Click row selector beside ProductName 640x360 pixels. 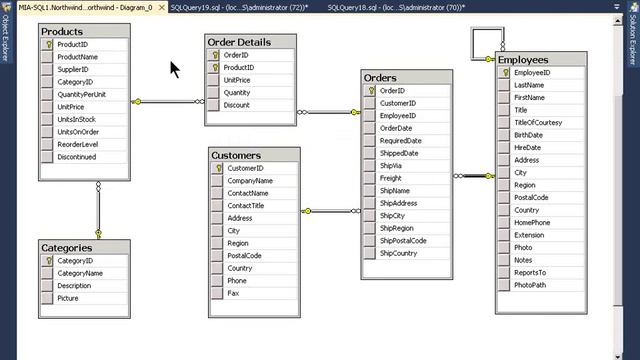47,57
